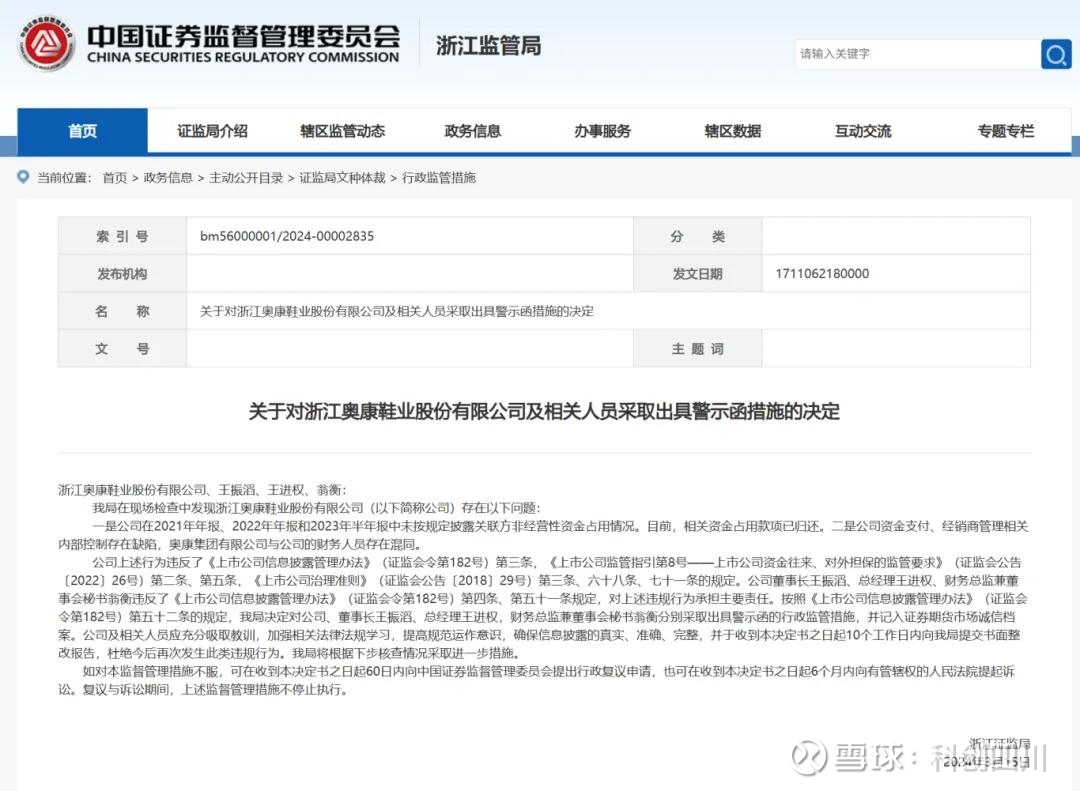Open the 辖区监管动态 menu item
This screenshot has height=791, width=1080.
point(342,131)
